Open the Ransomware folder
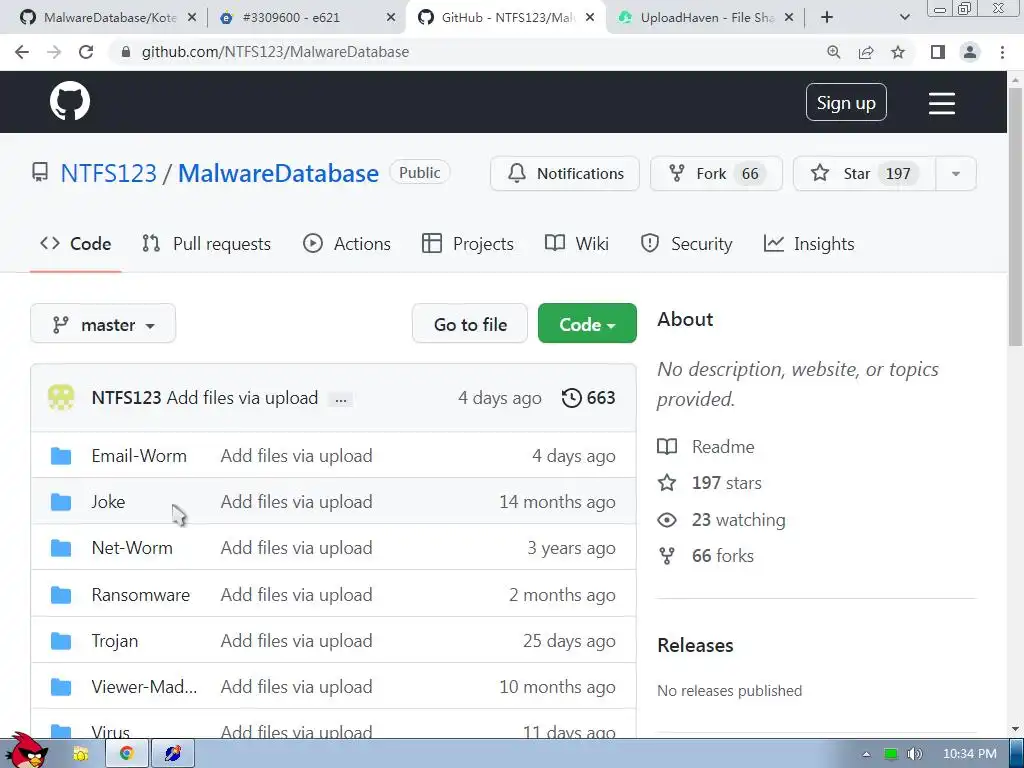This screenshot has height=768, width=1024. [x=140, y=595]
